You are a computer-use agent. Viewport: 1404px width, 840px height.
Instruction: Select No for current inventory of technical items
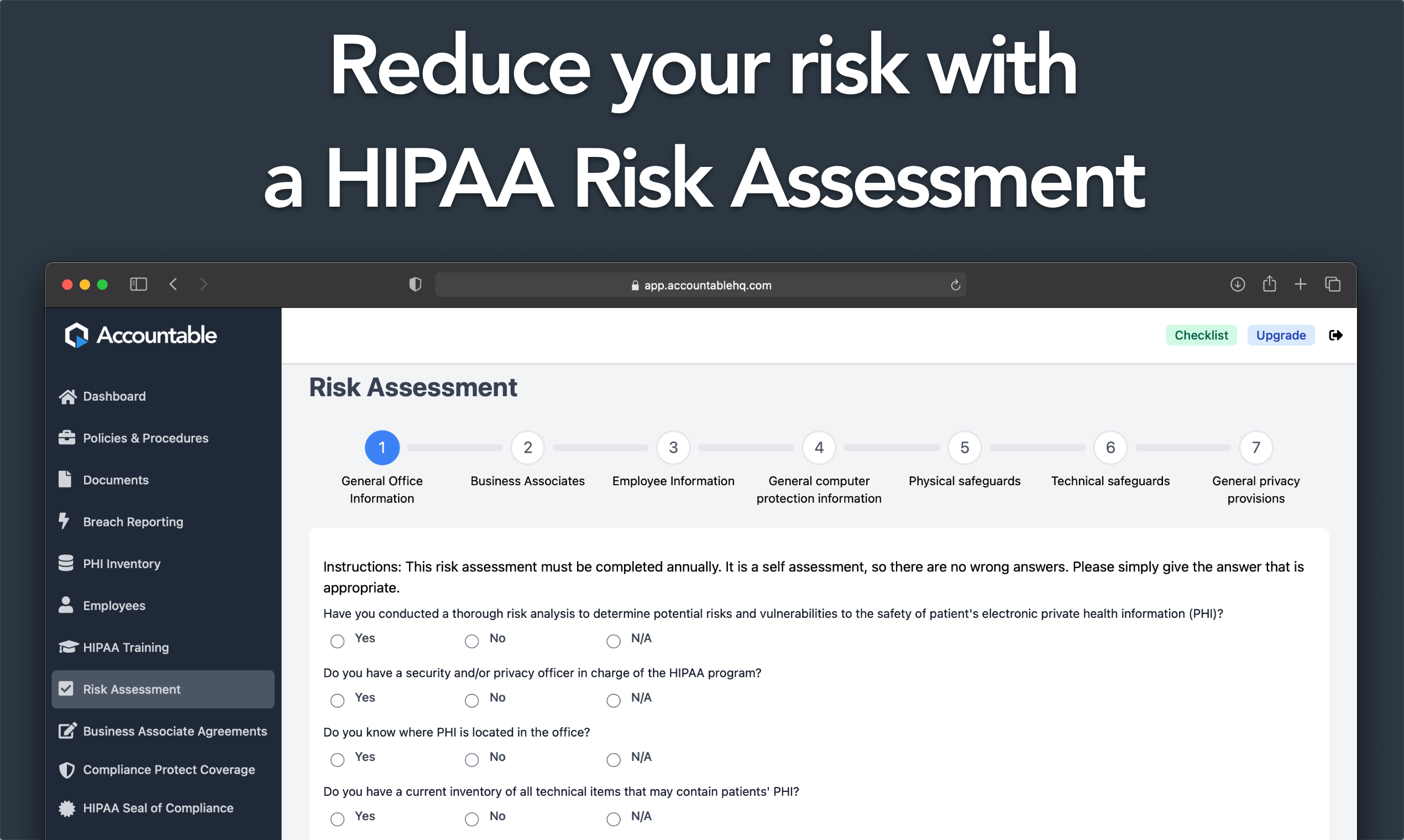tap(472, 818)
